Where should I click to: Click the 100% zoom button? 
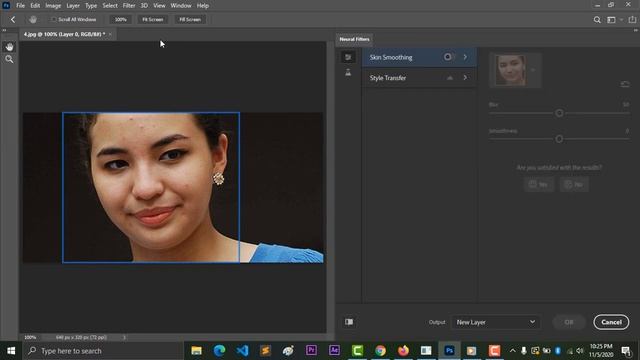pyautogui.click(x=120, y=20)
